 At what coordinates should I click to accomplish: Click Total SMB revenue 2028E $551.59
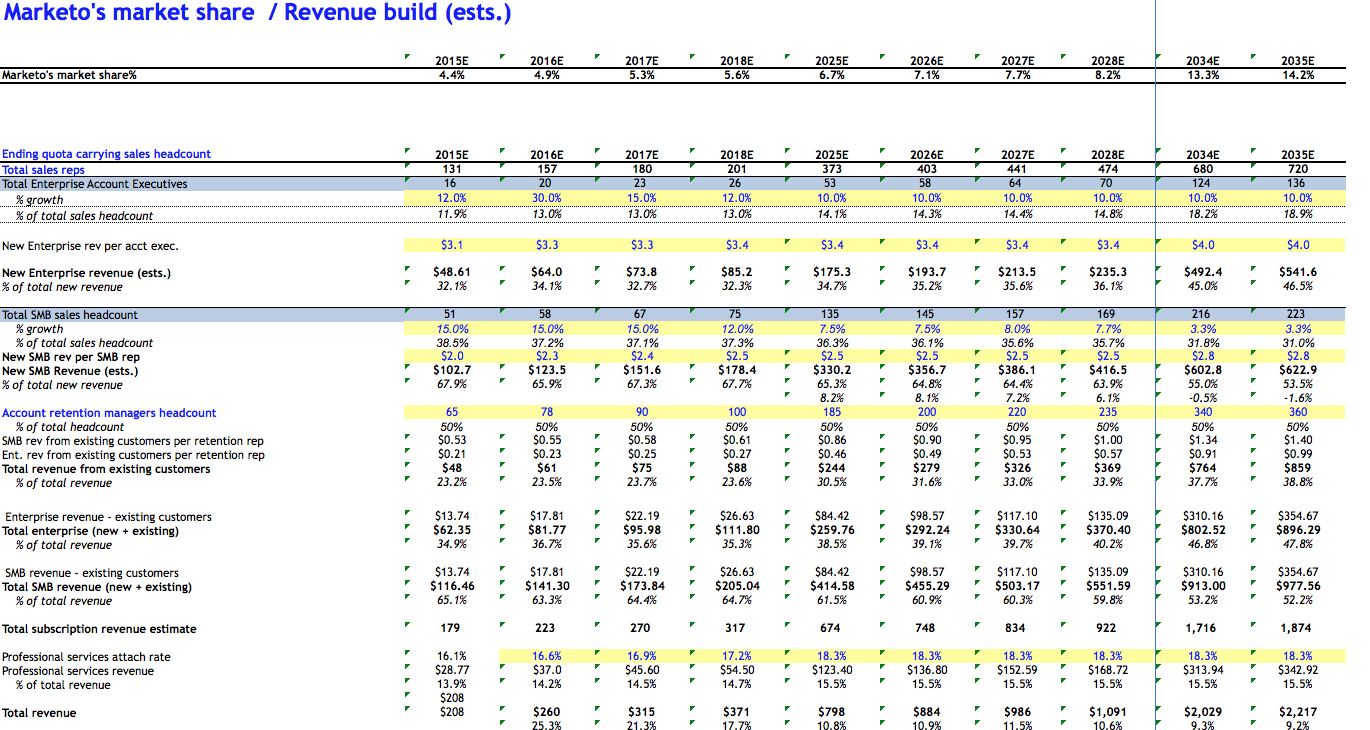coord(1108,586)
